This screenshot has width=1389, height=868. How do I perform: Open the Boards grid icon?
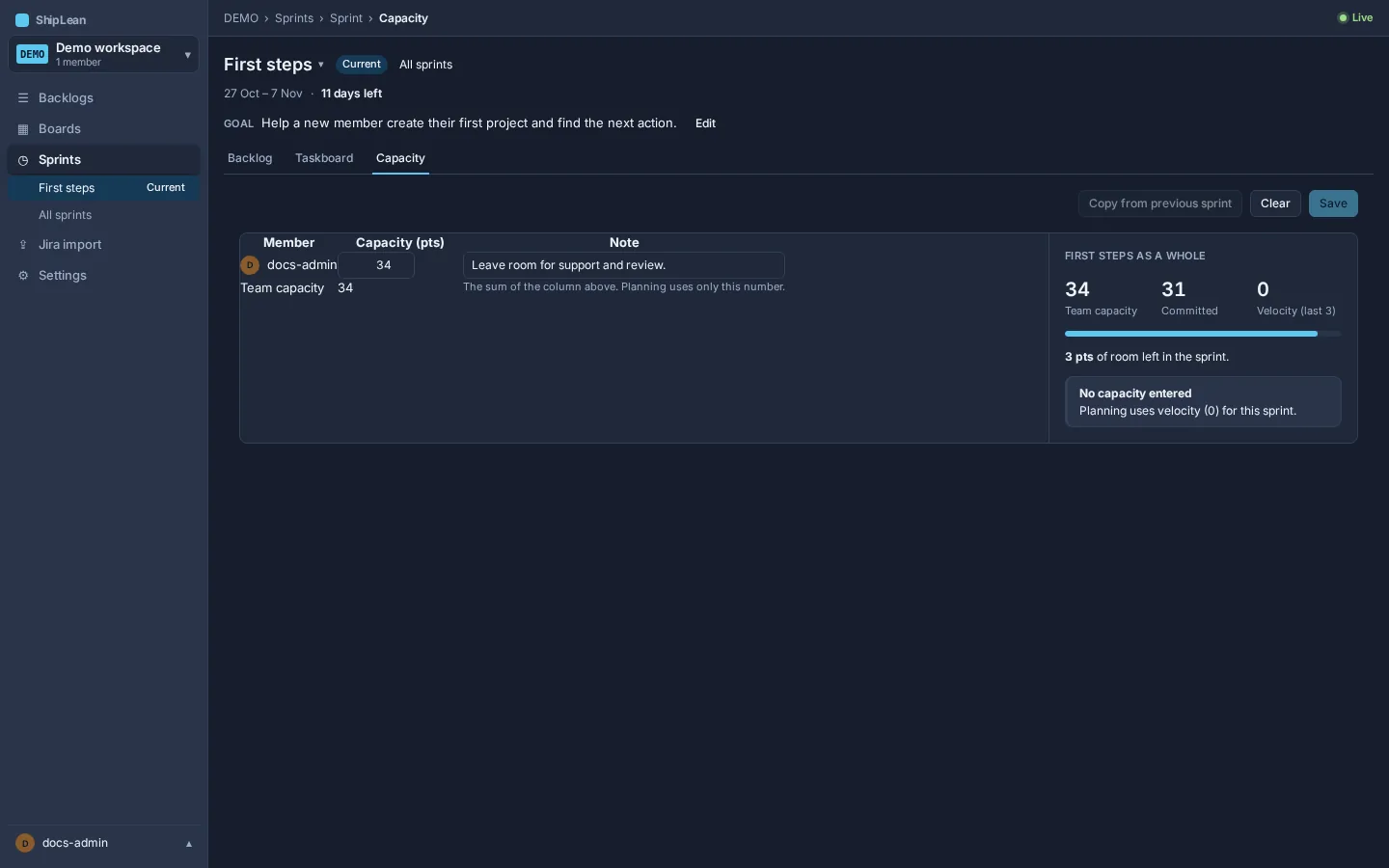pyautogui.click(x=23, y=129)
